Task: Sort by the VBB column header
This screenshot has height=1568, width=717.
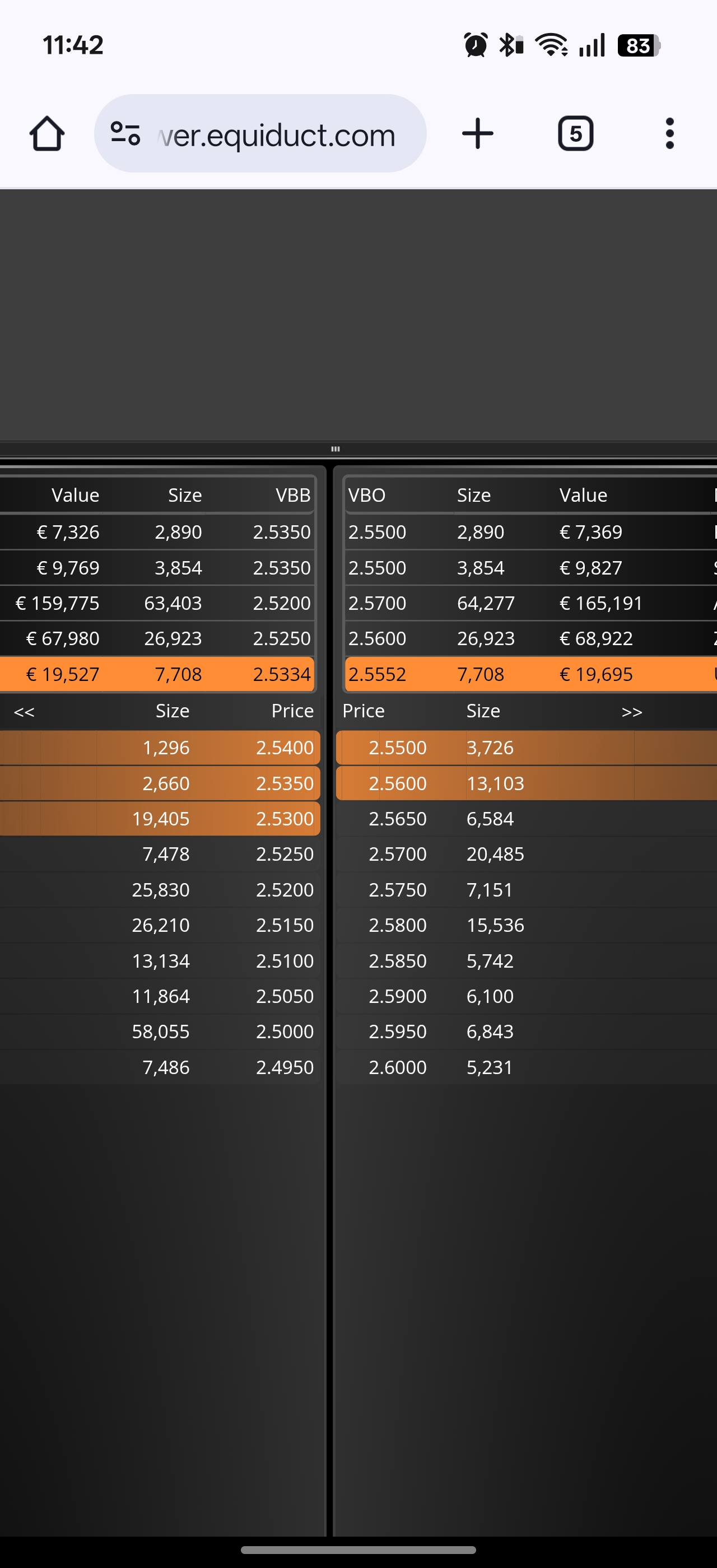Action: coord(293,495)
